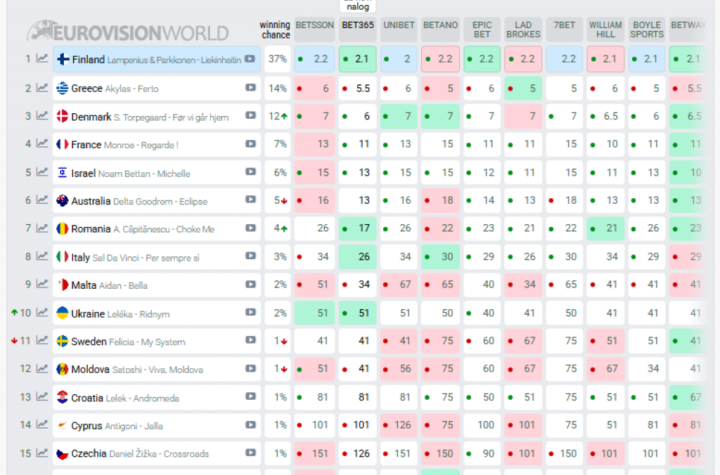Click Czechia's Epic Bet odds of 90
The image size is (720, 475).
(x=482, y=453)
